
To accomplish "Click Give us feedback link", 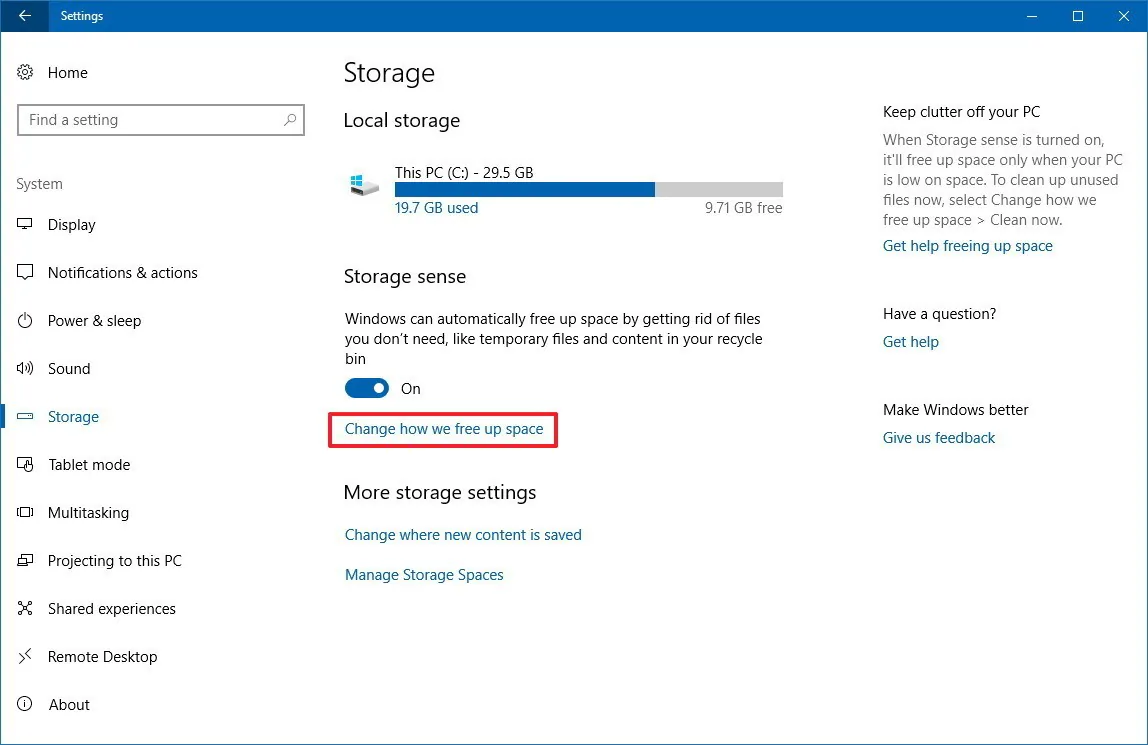I will pyautogui.click(x=939, y=438).
